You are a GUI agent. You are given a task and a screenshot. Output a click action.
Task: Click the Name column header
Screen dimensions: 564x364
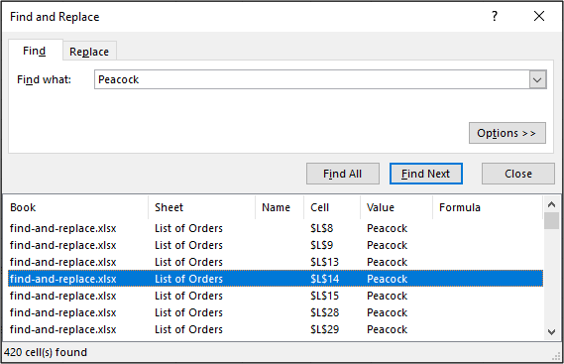point(279,208)
